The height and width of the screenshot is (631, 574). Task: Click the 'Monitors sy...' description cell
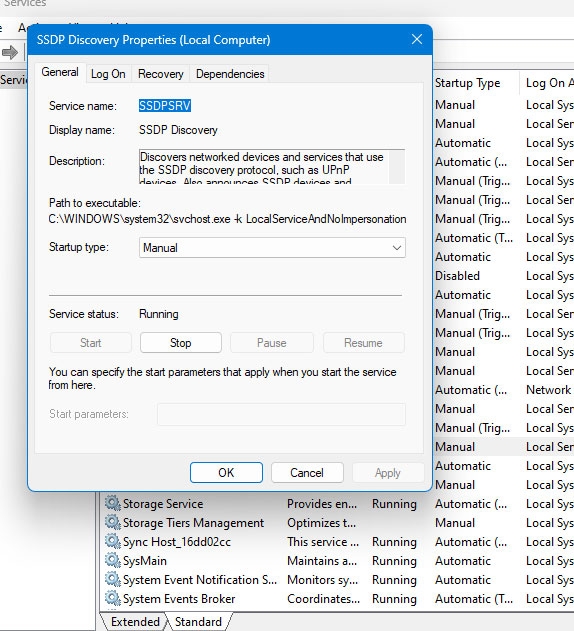tap(322, 579)
